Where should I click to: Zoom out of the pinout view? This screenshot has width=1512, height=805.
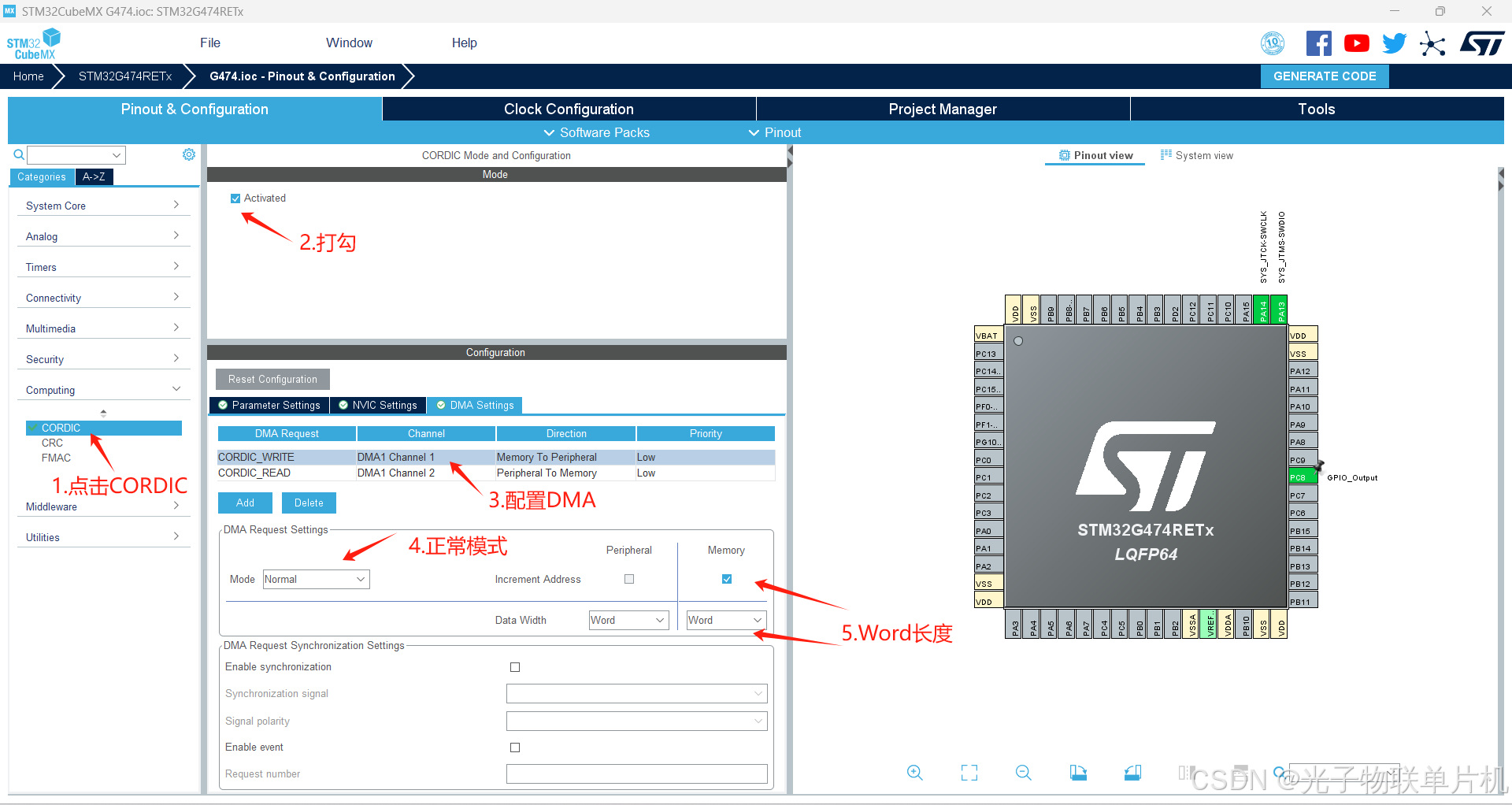(1024, 773)
